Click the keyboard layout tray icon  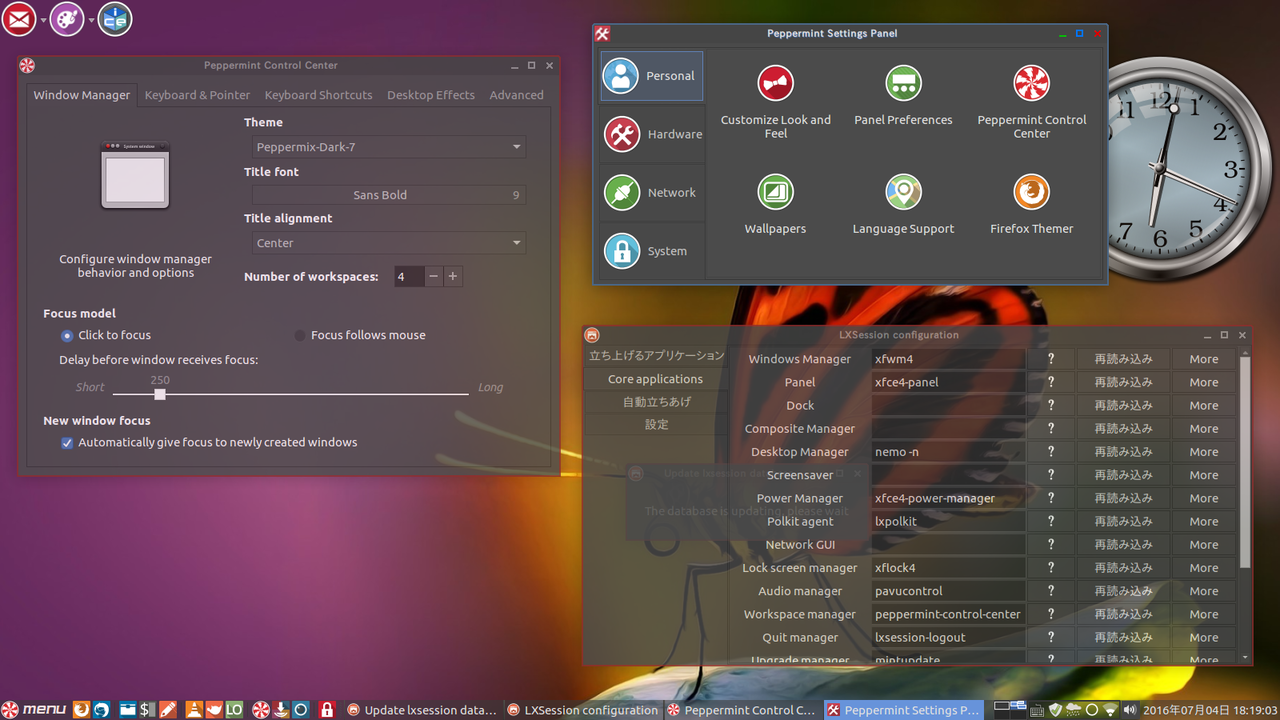1037,710
